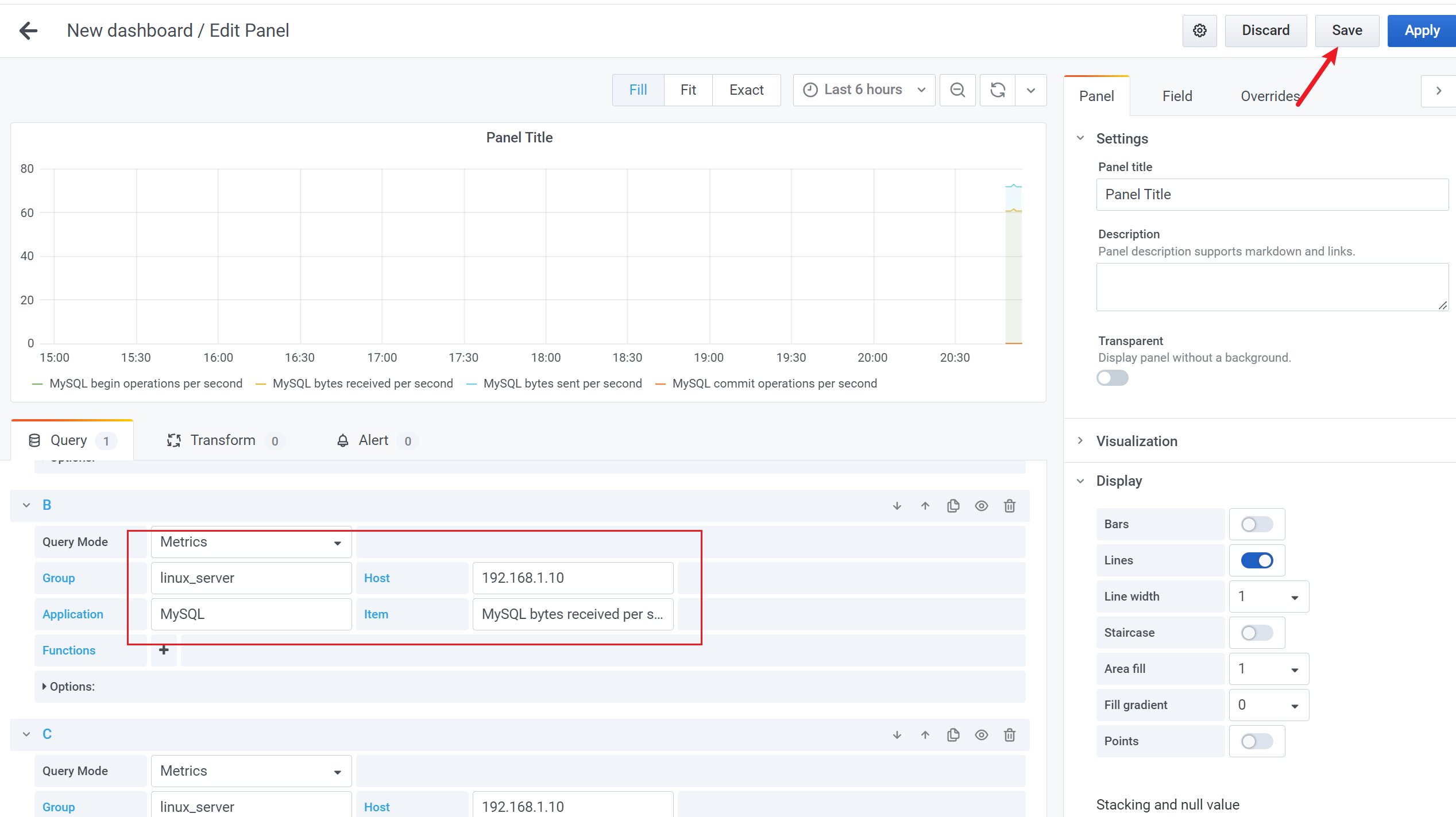Viewport: 1456px width, 817px height.
Task: Click the Group label in query B
Action: [59, 578]
